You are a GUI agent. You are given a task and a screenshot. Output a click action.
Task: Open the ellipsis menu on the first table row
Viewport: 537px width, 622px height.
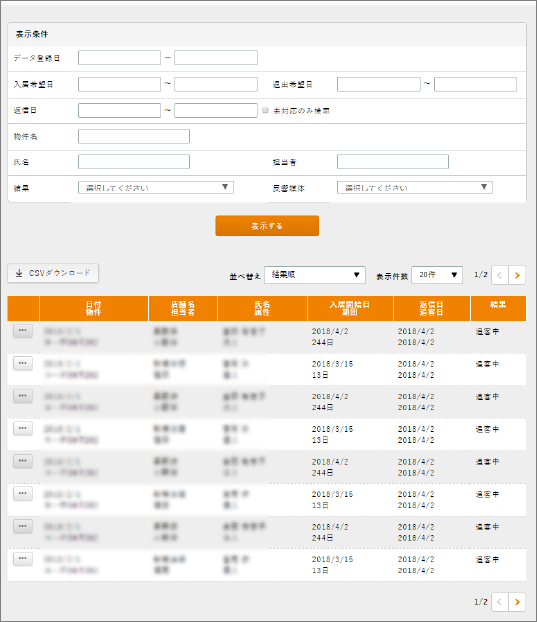pyautogui.click(x=23, y=331)
